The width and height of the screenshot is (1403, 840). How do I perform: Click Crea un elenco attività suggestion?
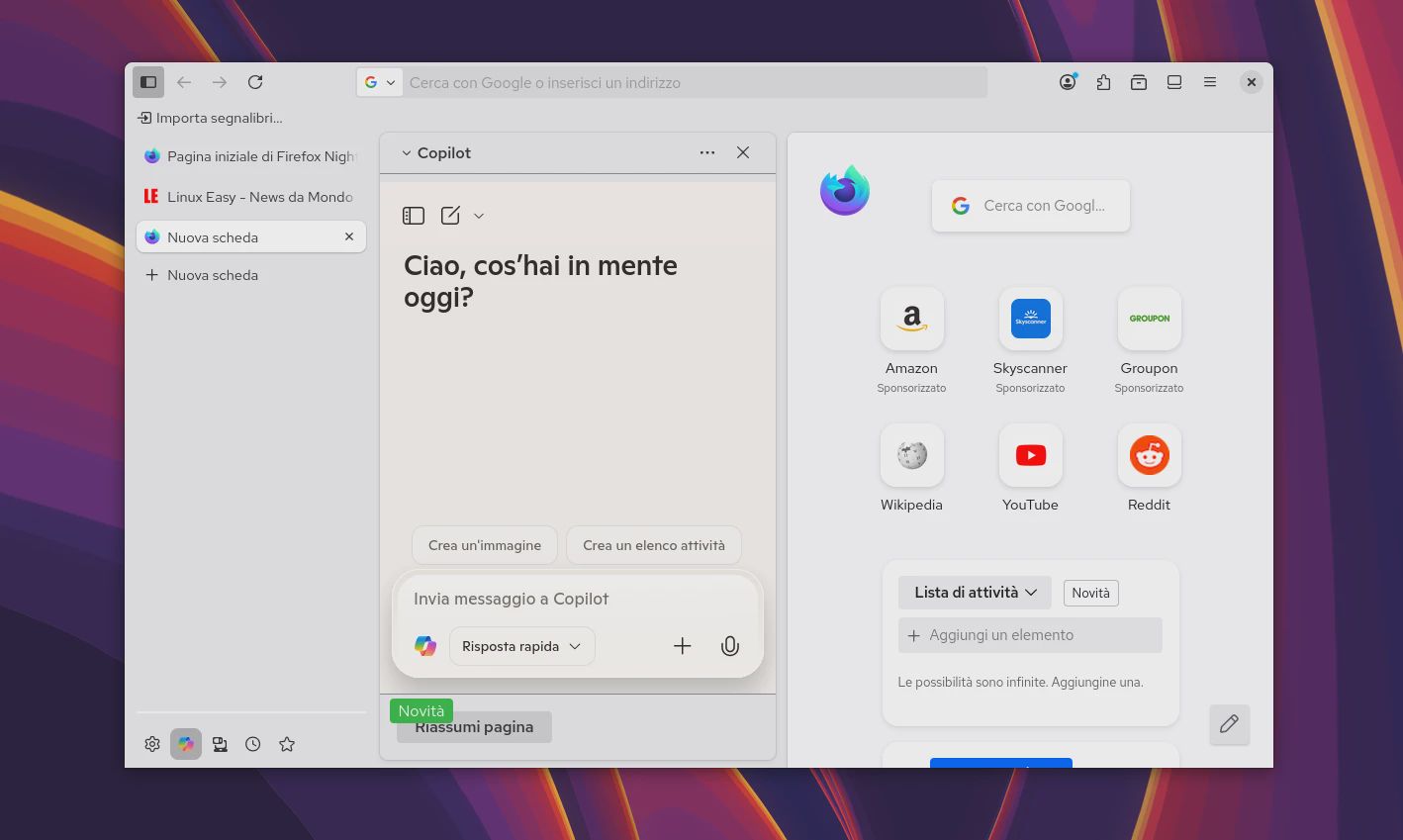(x=654, y=545)
